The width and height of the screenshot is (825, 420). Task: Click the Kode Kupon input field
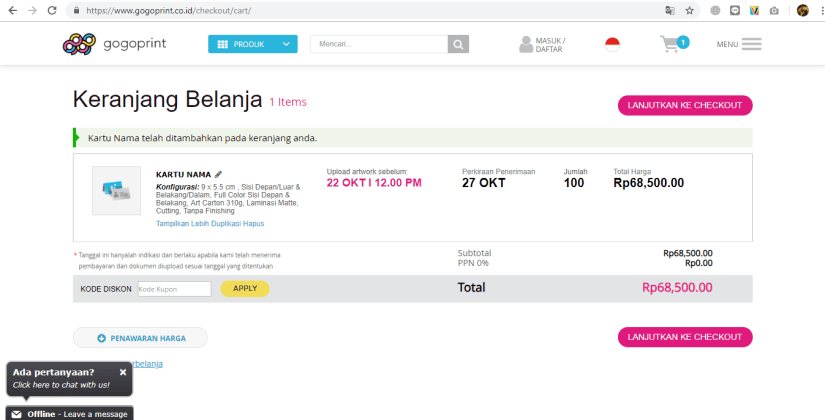[x=174, y=289]
